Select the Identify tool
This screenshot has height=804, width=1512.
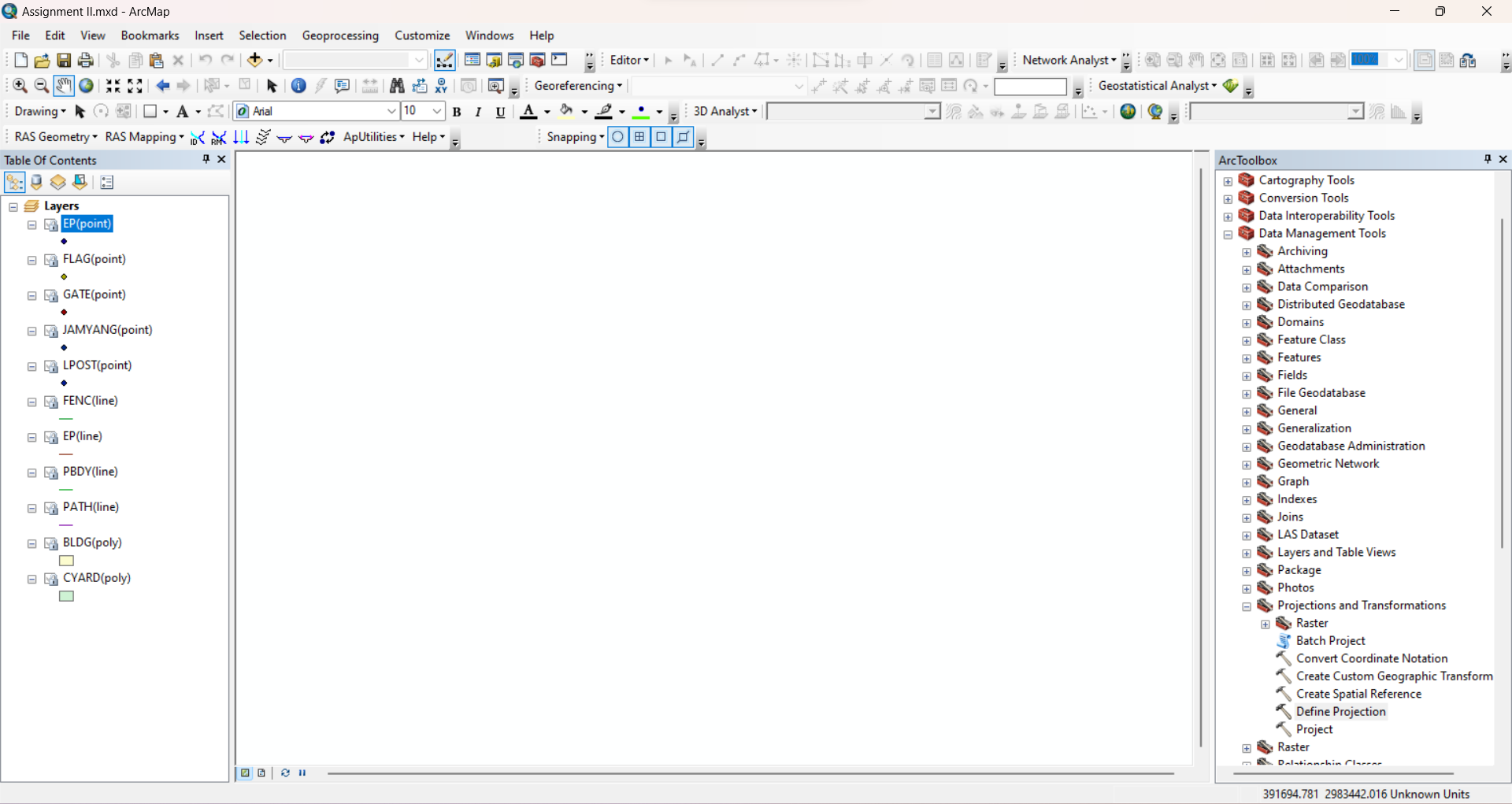(x=298, y=86)
